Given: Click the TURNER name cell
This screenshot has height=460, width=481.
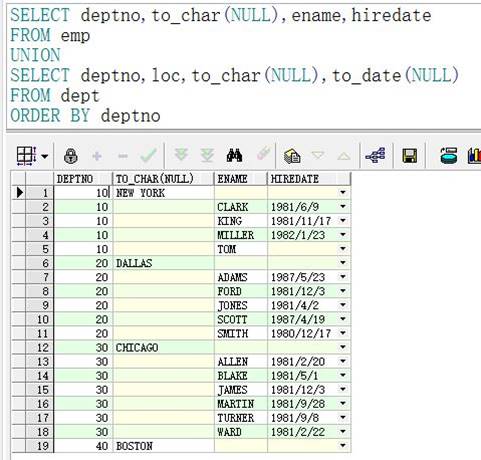Looking at the screenshot, I should tap(241, 418).
